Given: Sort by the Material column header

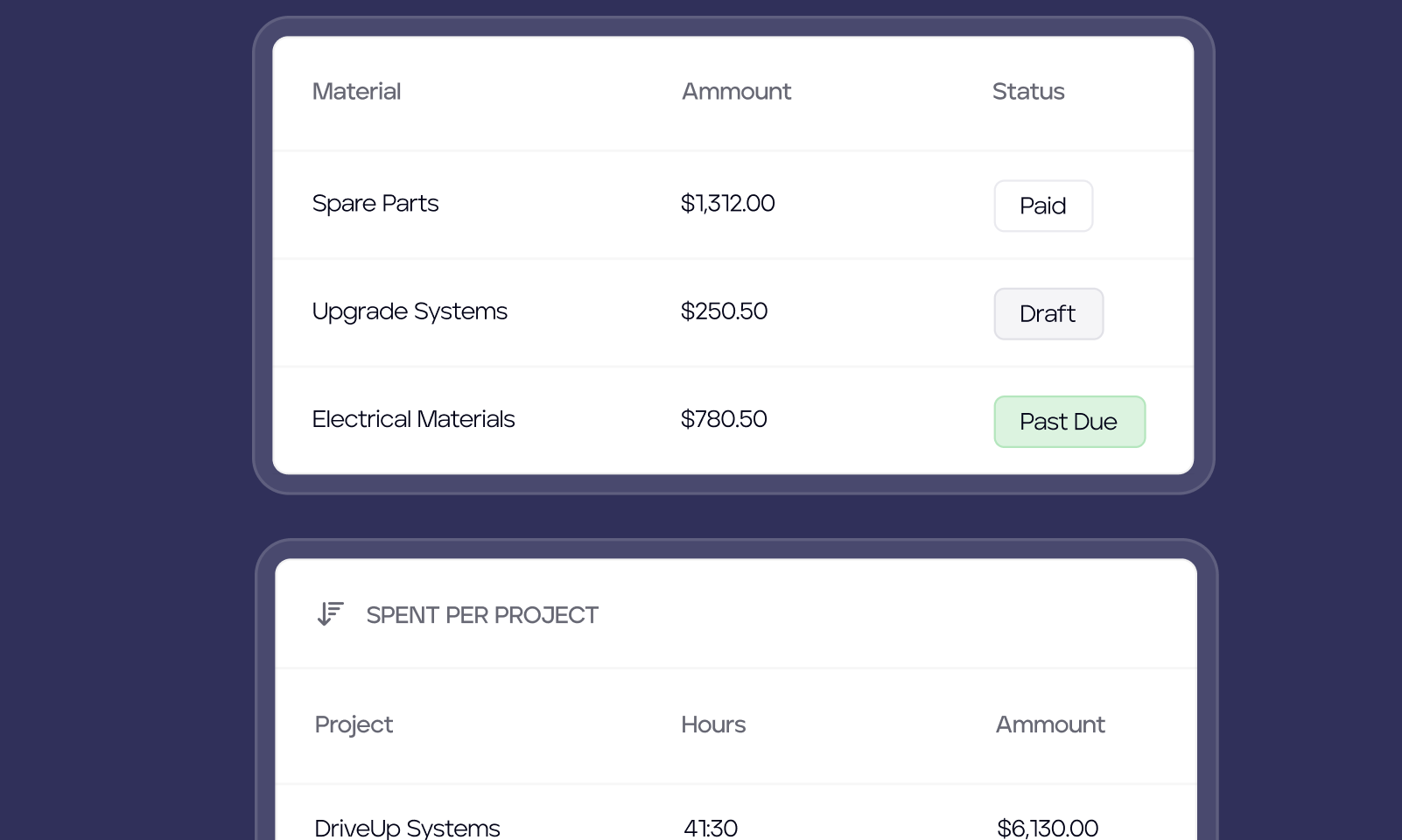Looking at the screenshot, I should tap(356, 91).
